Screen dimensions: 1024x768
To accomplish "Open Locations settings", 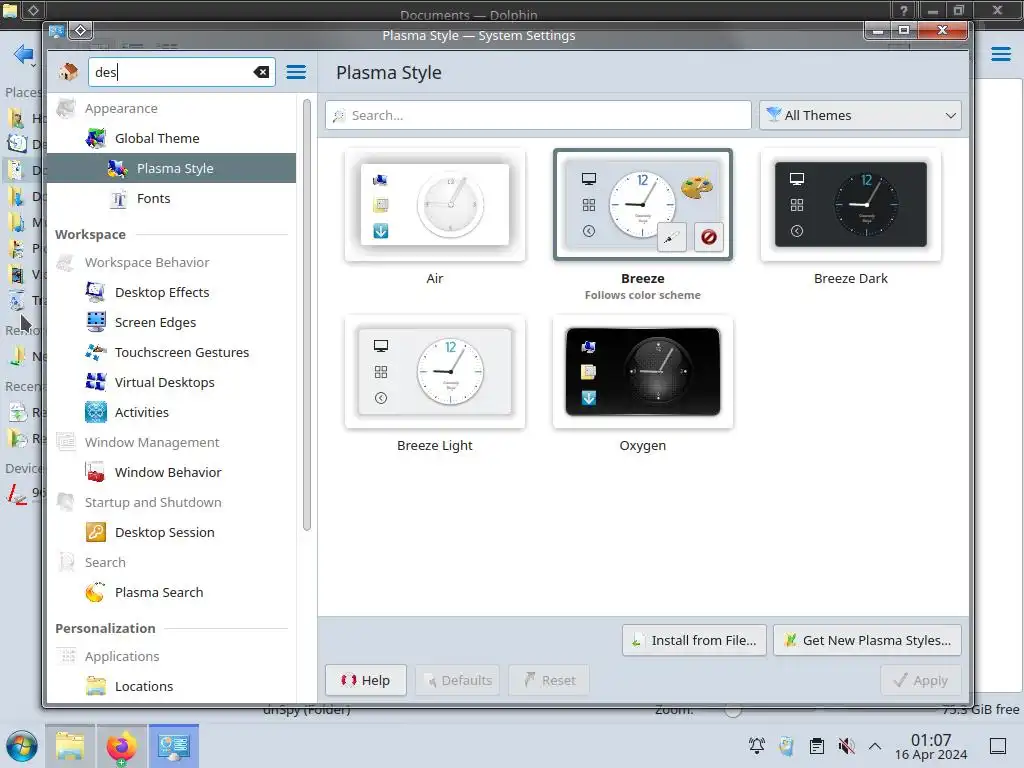I will pyautogui.click(x=172, y=687).
